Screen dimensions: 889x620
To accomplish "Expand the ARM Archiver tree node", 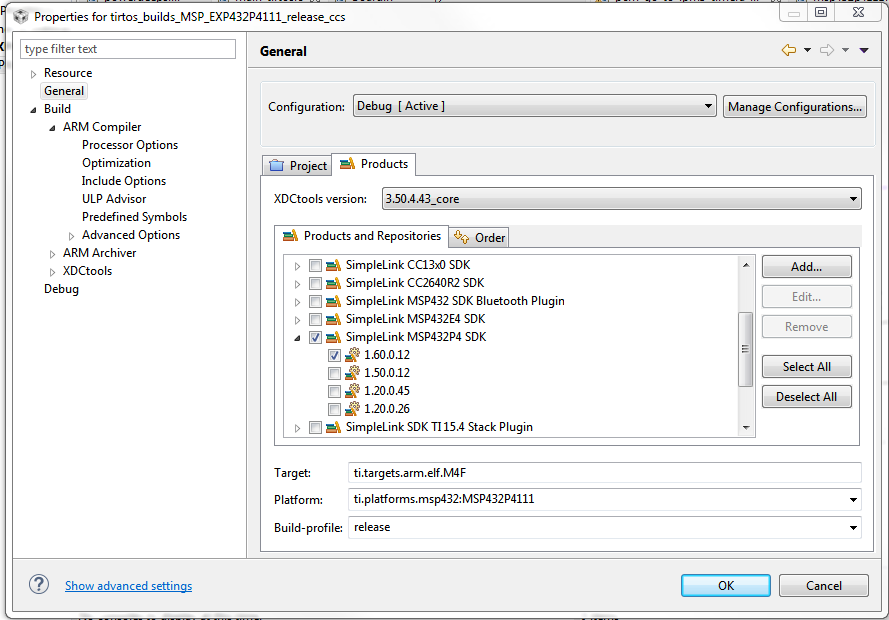I will pyautogui.click(x=52, y=254).
